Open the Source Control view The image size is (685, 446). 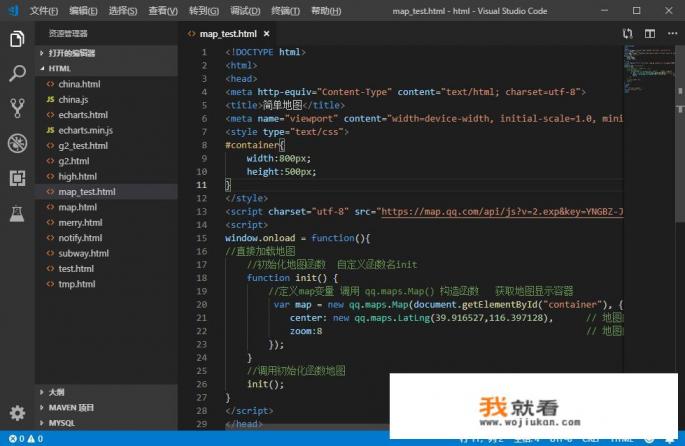click(17, 108)
